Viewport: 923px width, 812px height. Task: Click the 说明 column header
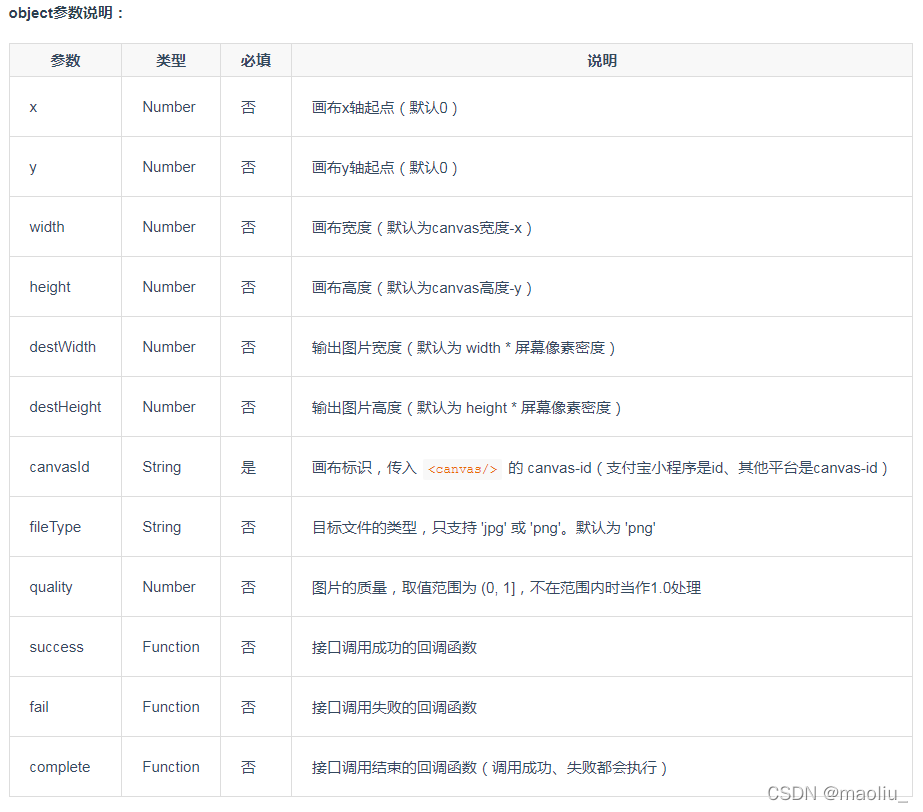[601, 60]
